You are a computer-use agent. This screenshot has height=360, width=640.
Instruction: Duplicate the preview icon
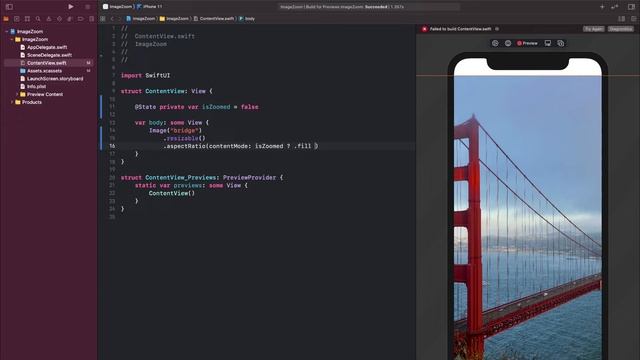561,43
